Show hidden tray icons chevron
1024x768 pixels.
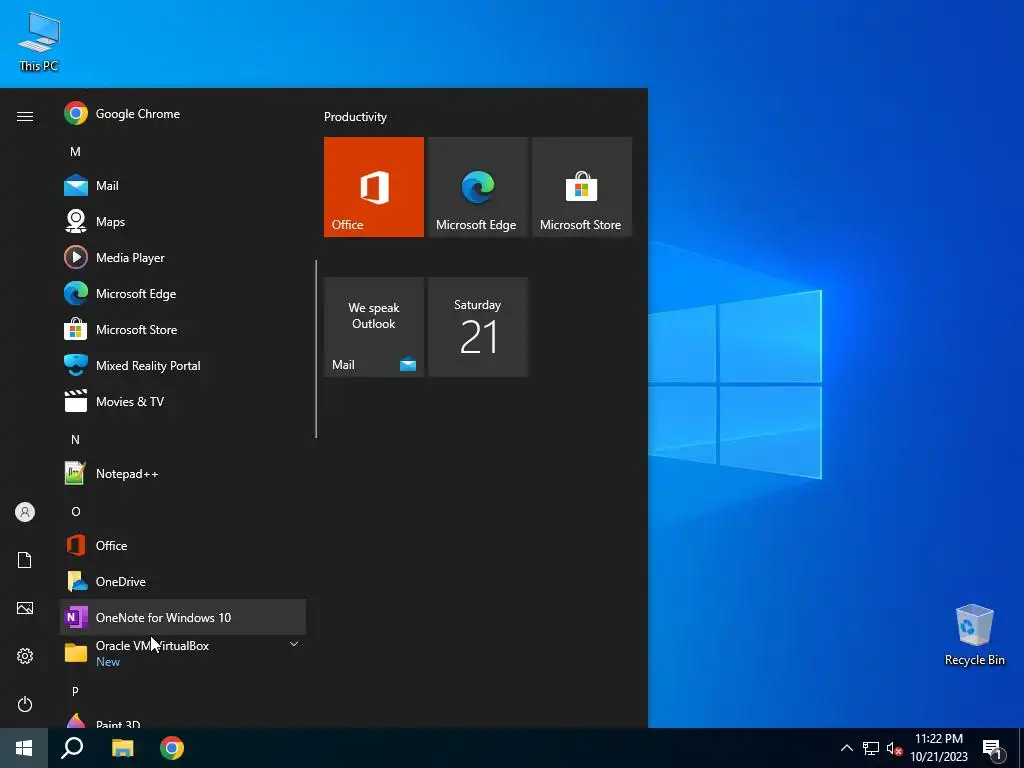tap(846, 748)
